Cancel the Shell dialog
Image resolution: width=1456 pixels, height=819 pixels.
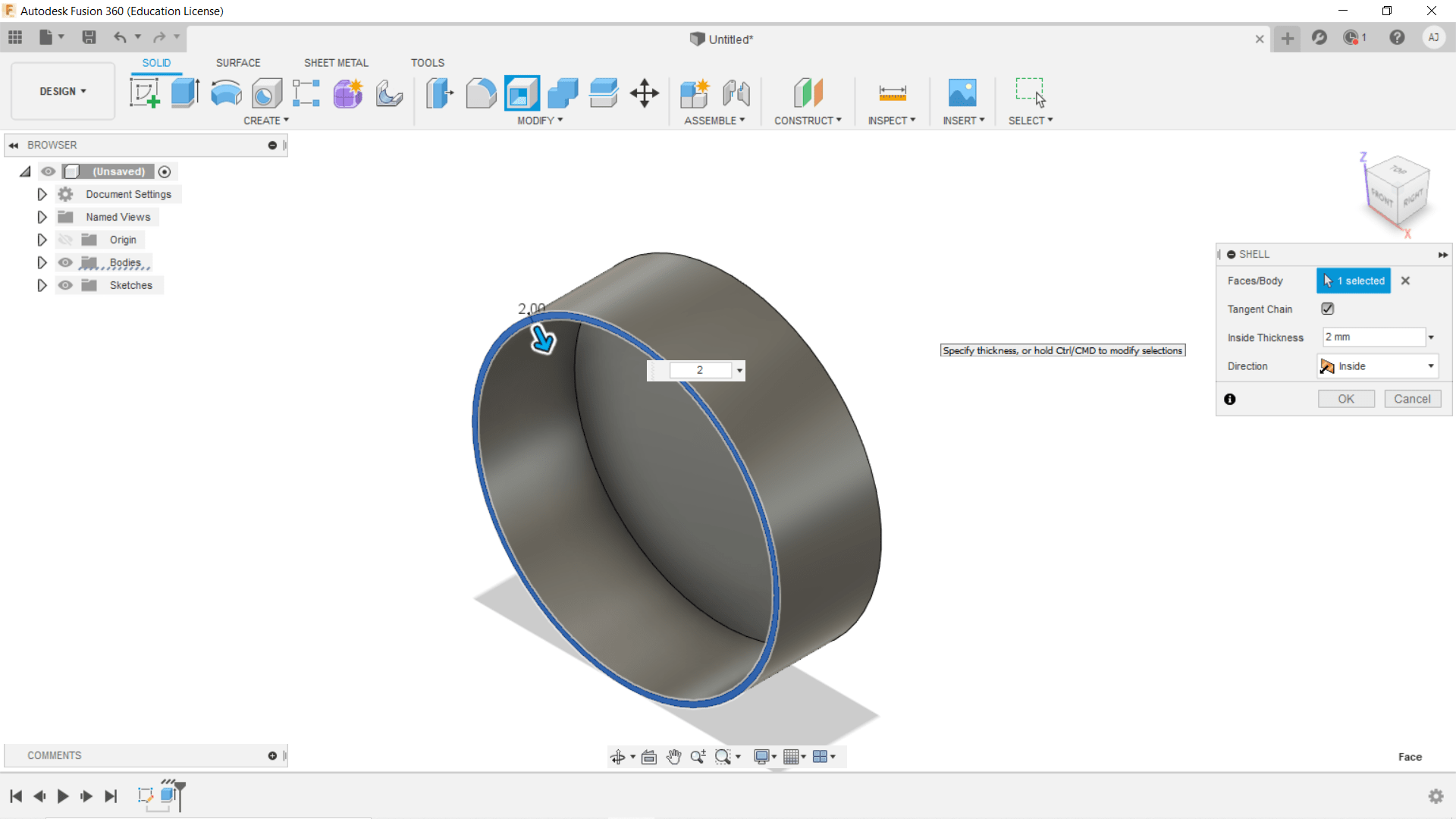[1411, 399]
